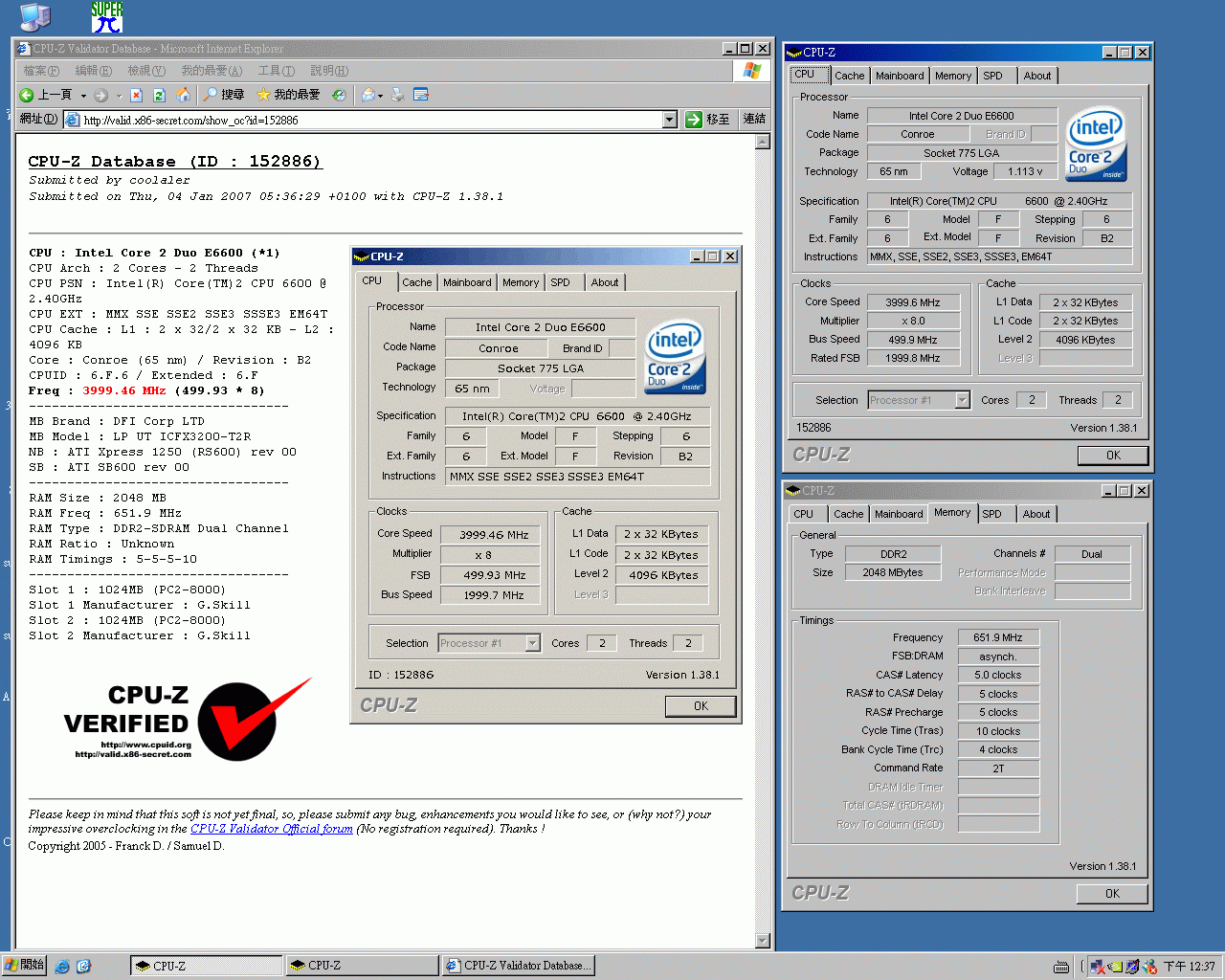The height and width of the screenshot is (980, 1225).
Task: Click the page icon in the address bar
Action: point(74,120)
